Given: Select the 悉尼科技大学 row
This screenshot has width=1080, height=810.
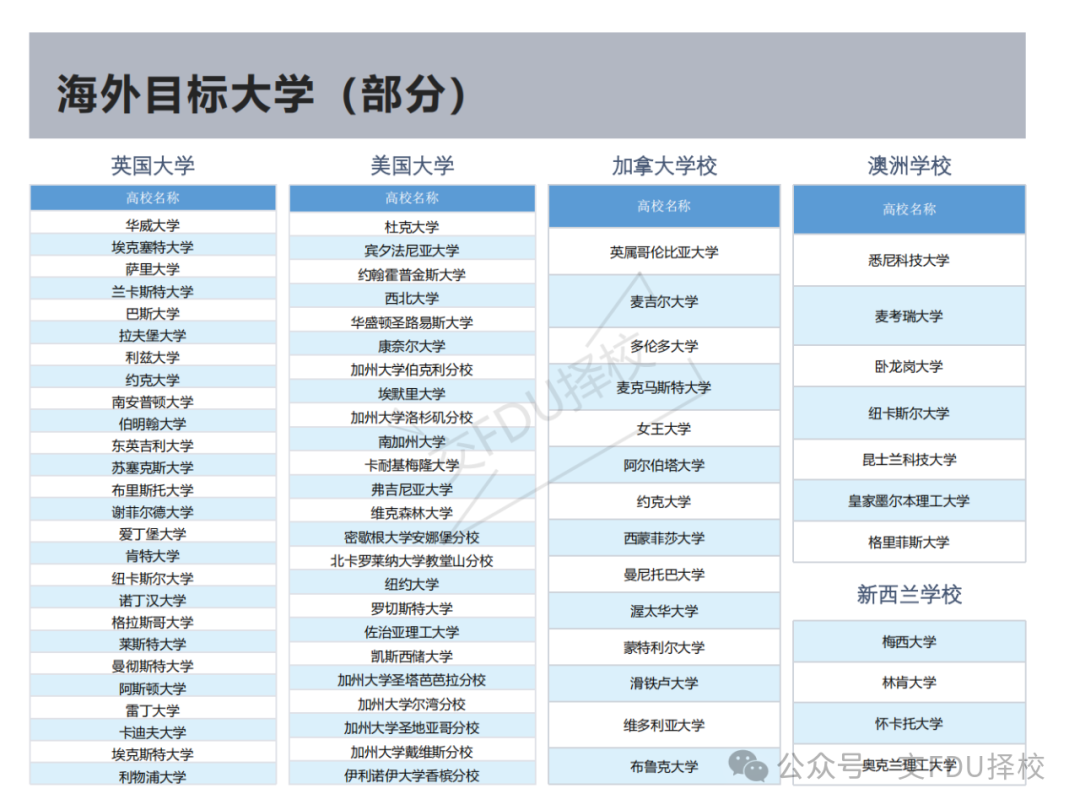Looking at the screenshot, I should [909, 260].
